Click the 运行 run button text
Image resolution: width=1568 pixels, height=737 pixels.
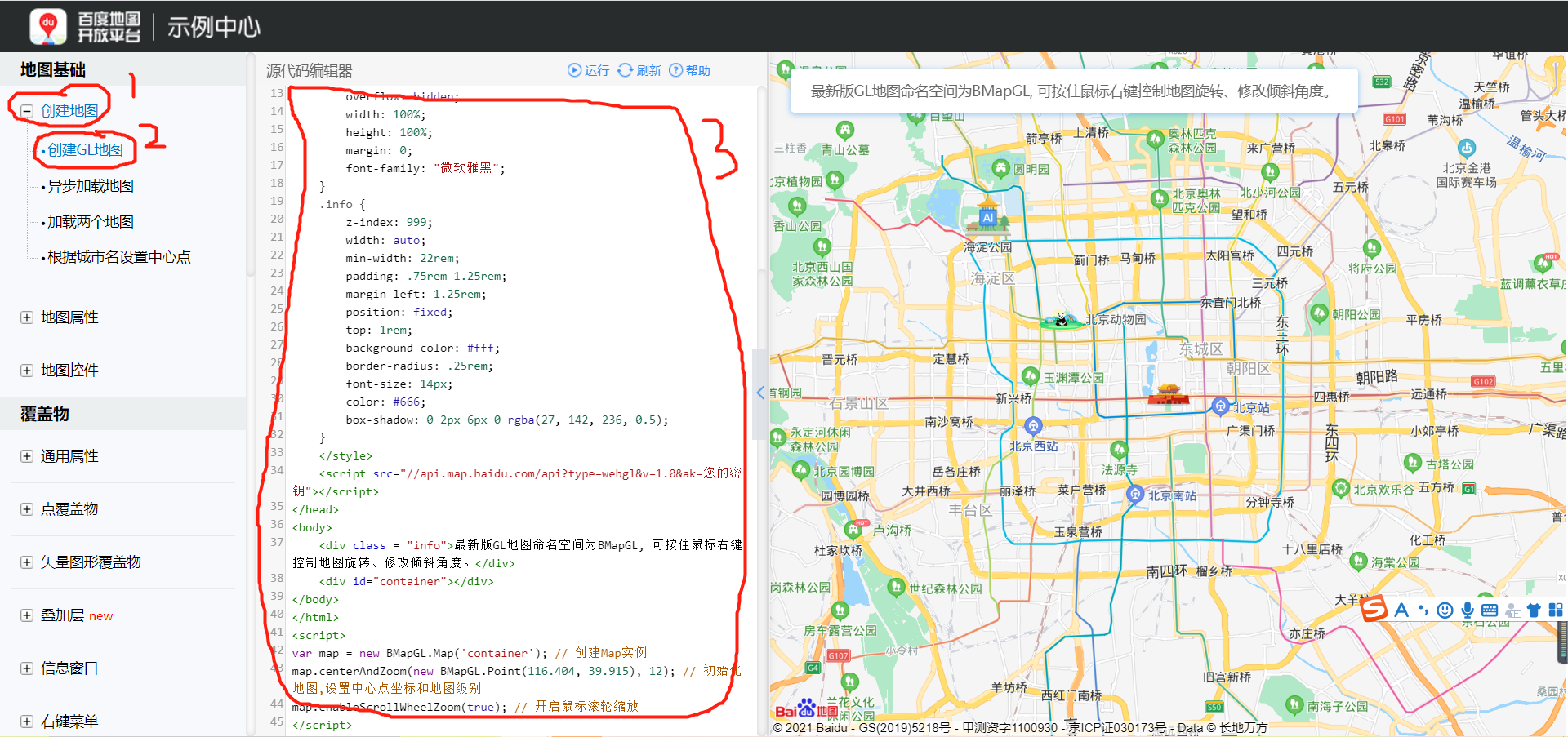click(597, 71)
